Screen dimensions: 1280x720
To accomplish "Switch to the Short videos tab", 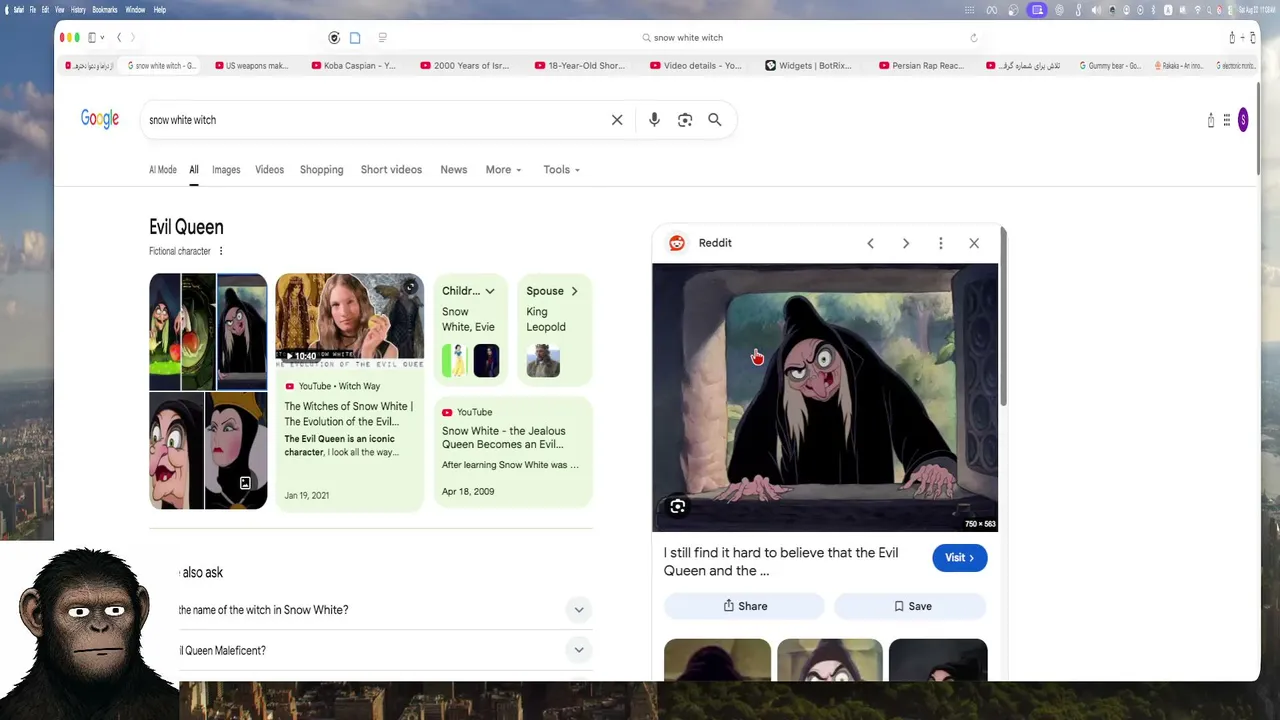I will [x=391, y=170].
